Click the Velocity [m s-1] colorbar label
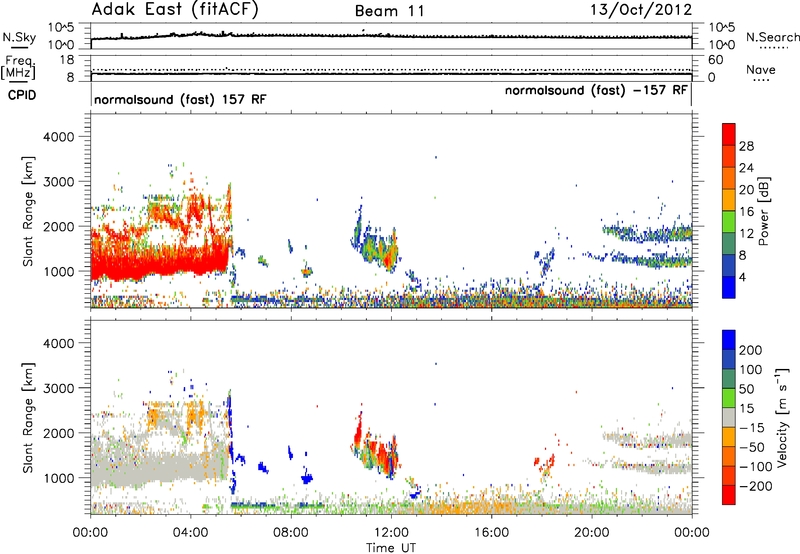 click(782, 417)
